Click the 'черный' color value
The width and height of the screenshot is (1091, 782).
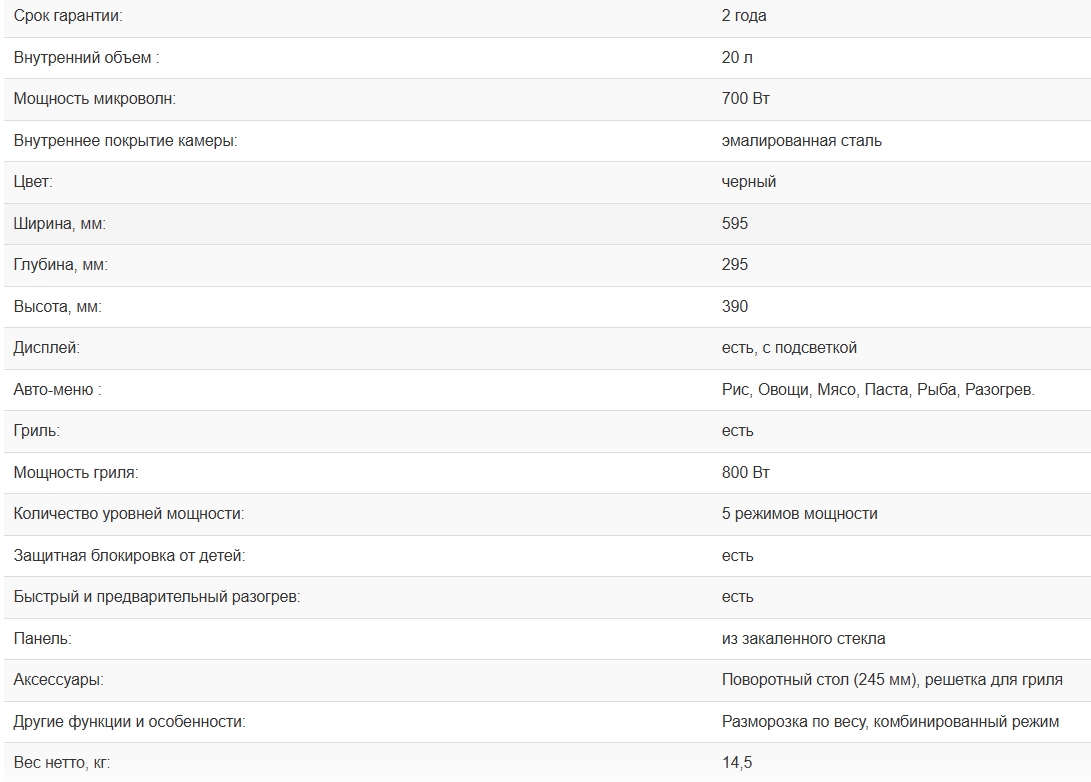tap(749, 182)
